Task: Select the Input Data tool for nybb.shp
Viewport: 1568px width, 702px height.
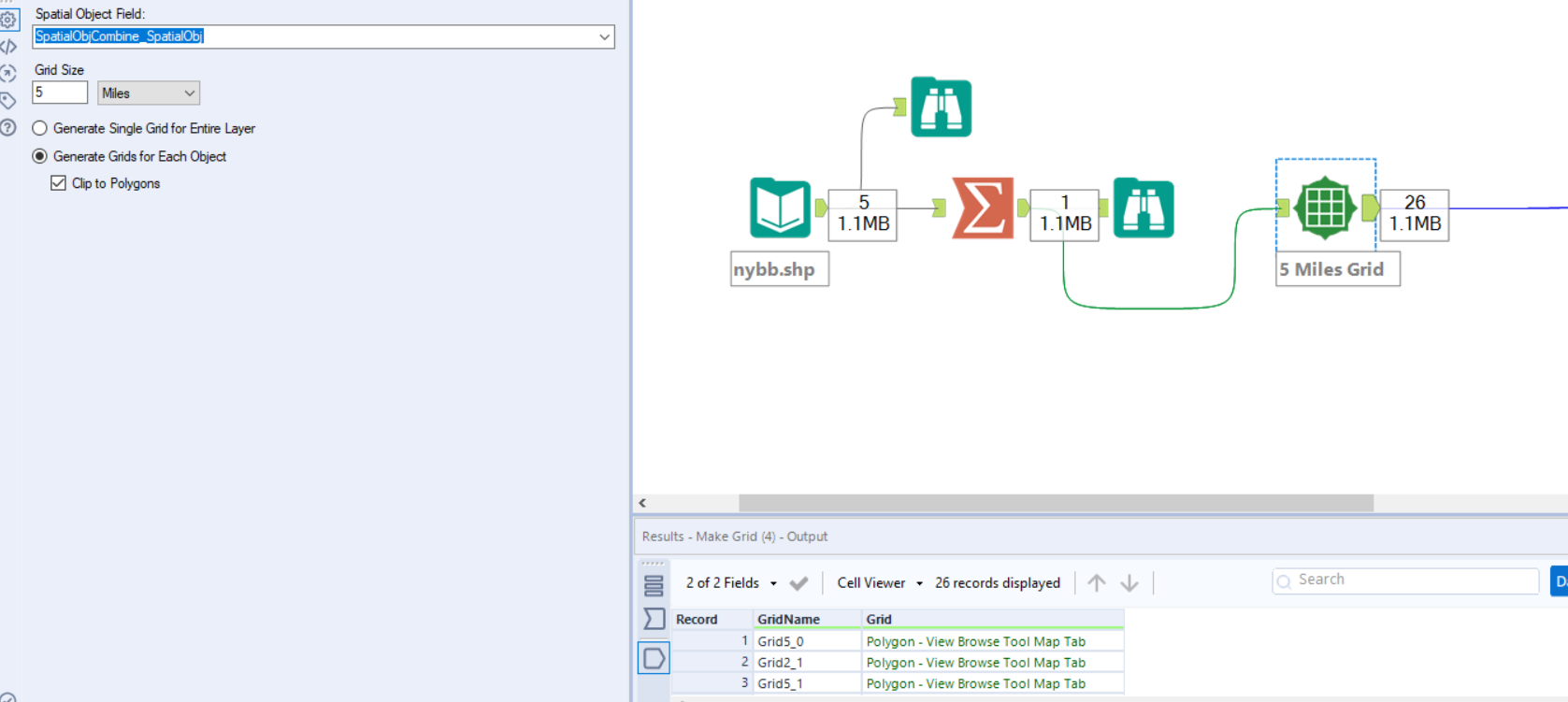Action: coord(780,208)
